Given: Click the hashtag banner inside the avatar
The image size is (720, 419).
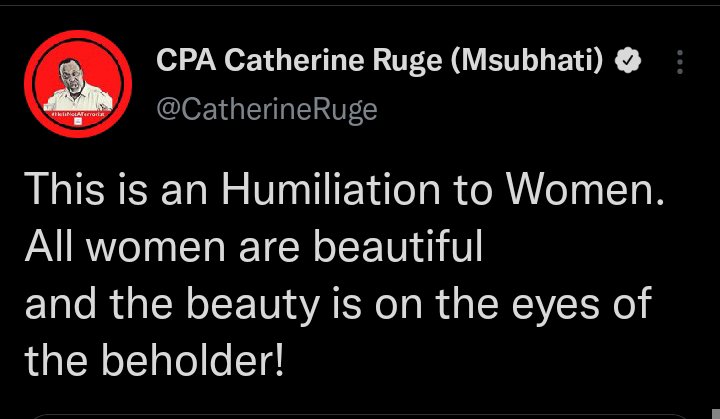Looking at the screenshot, I should click(78, 119).
